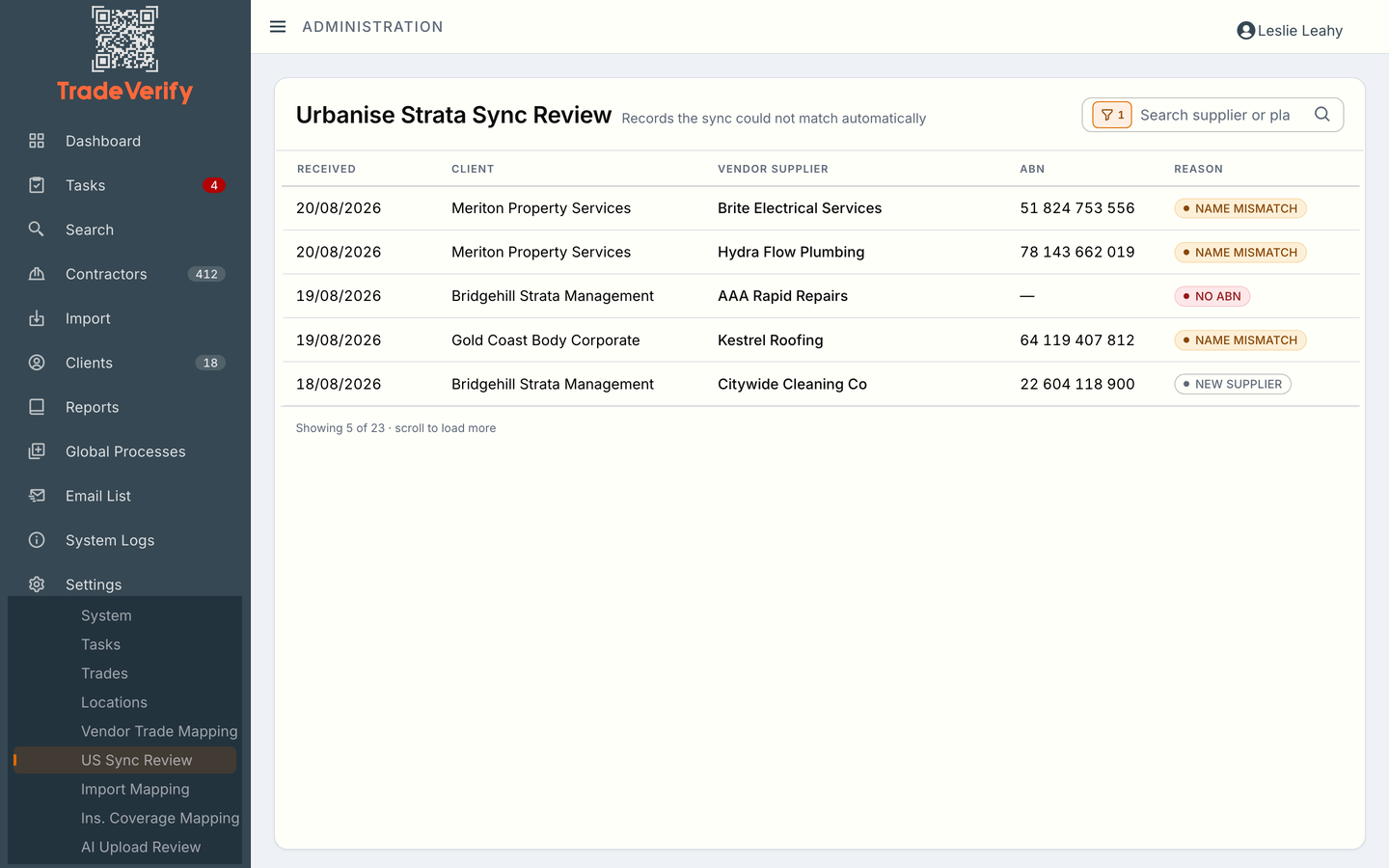The height and width of the screenshot is (868, 1389).
Task: Sort by the REASON column header
Action: coord(1198,169)
